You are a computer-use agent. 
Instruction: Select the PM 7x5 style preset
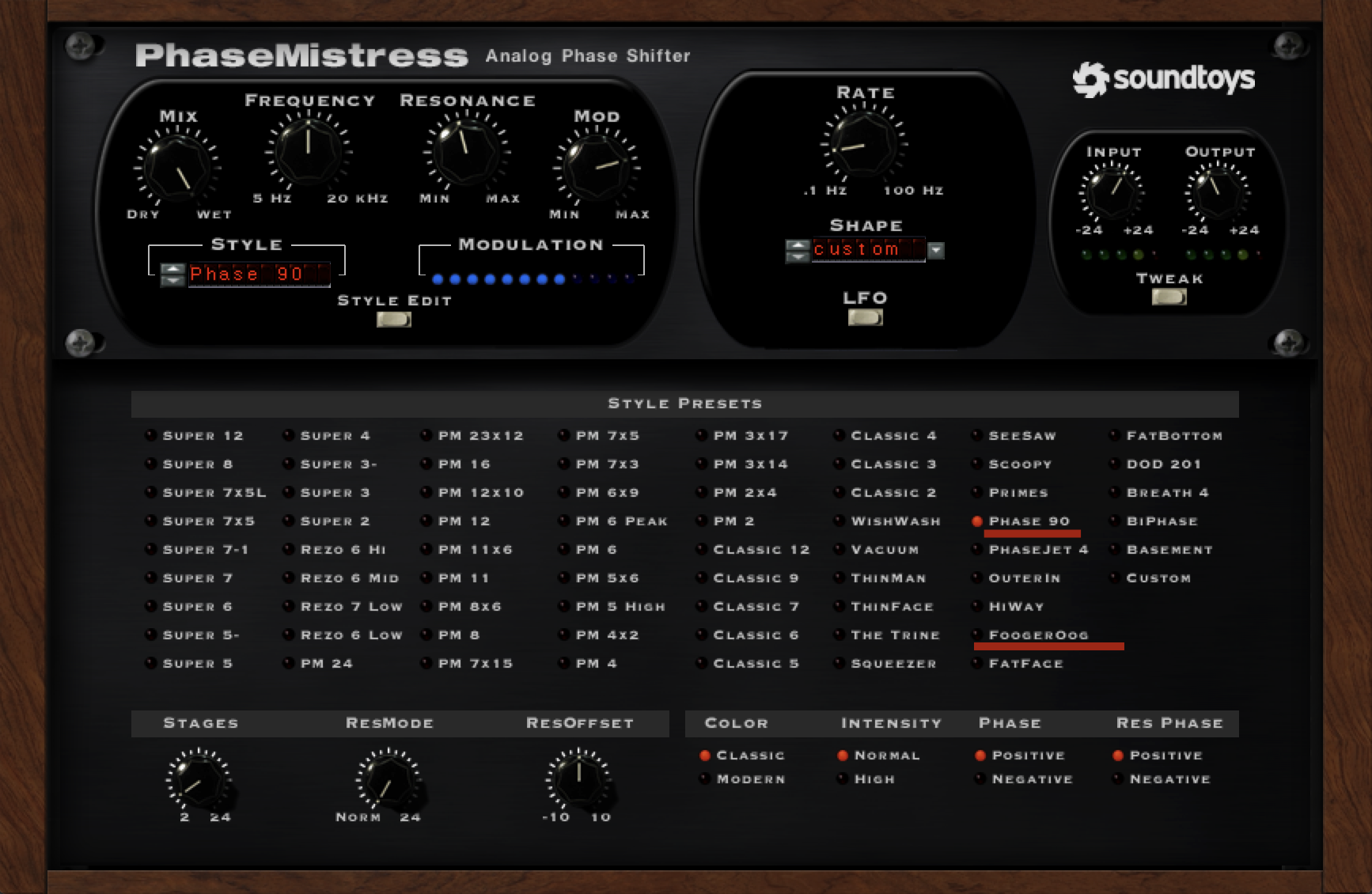coord(599,436)
